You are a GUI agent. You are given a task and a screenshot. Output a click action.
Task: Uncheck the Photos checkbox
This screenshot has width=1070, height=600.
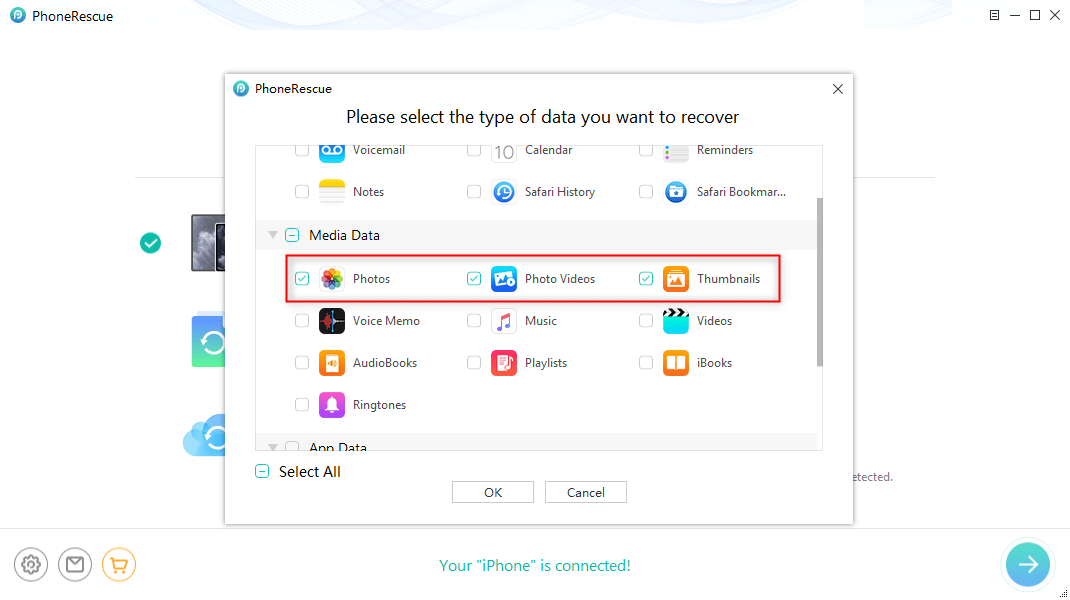pos(302,278)
